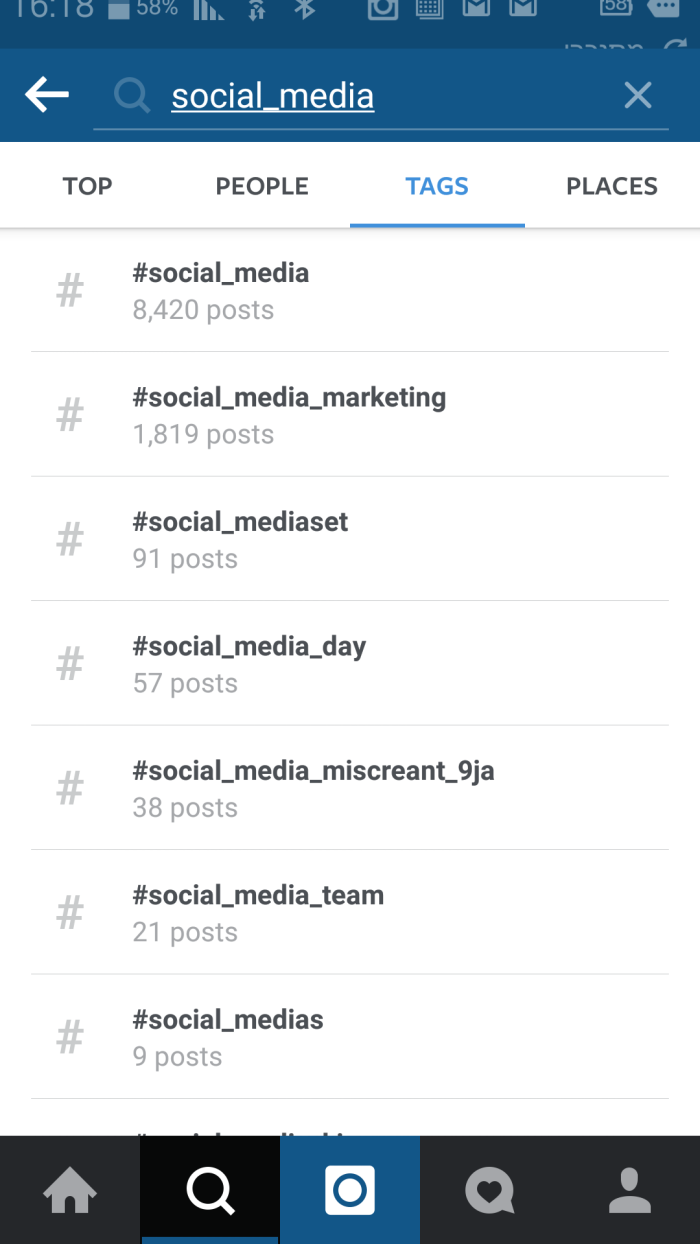Screen dimensions: 700x1244
Task: Select the TAGS tab
Action: click(x=437, y=186)
